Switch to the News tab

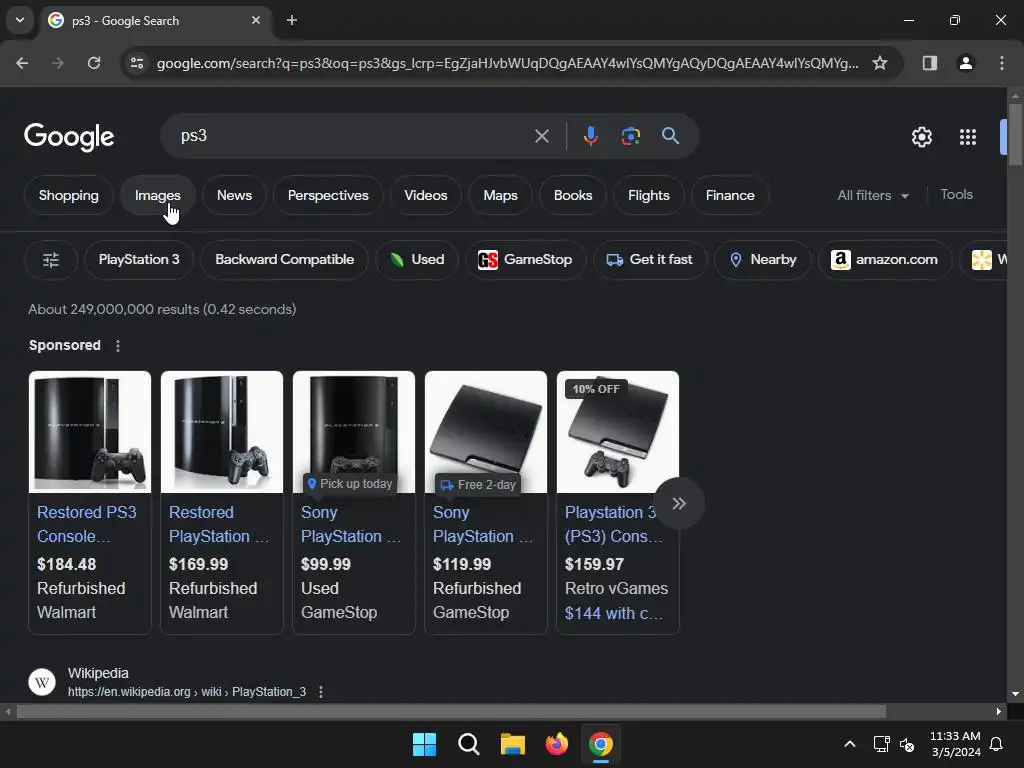click(x=234, y=195)
